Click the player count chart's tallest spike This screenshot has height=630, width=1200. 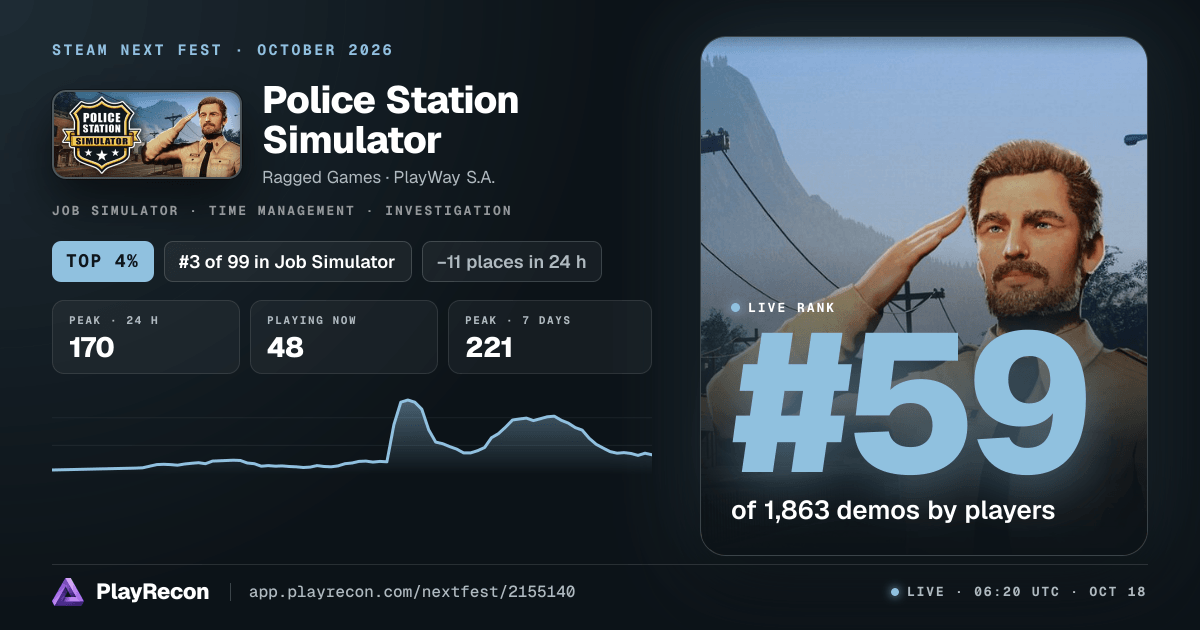pyautogui.click(x=408, y=402)
